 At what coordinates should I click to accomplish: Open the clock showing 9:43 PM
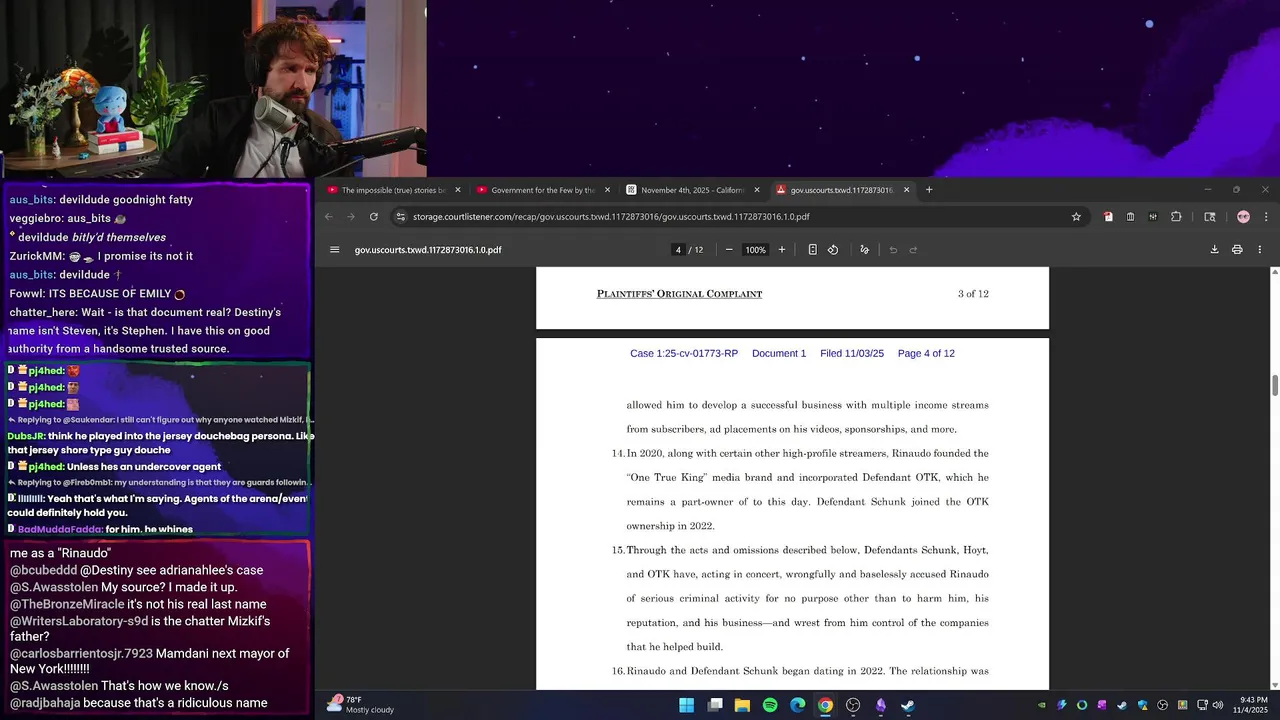click(x=1253, y=705)
